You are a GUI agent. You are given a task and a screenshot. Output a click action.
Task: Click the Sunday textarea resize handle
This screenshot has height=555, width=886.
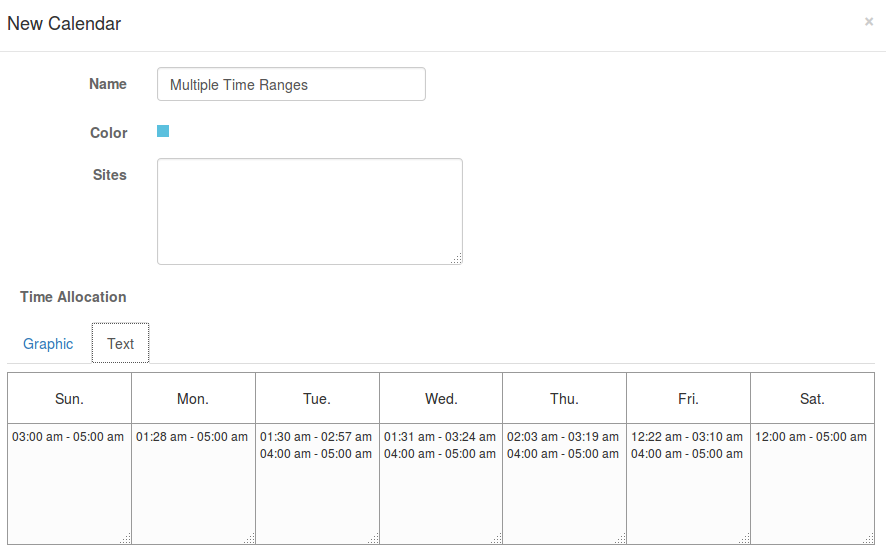click(125, 538)
